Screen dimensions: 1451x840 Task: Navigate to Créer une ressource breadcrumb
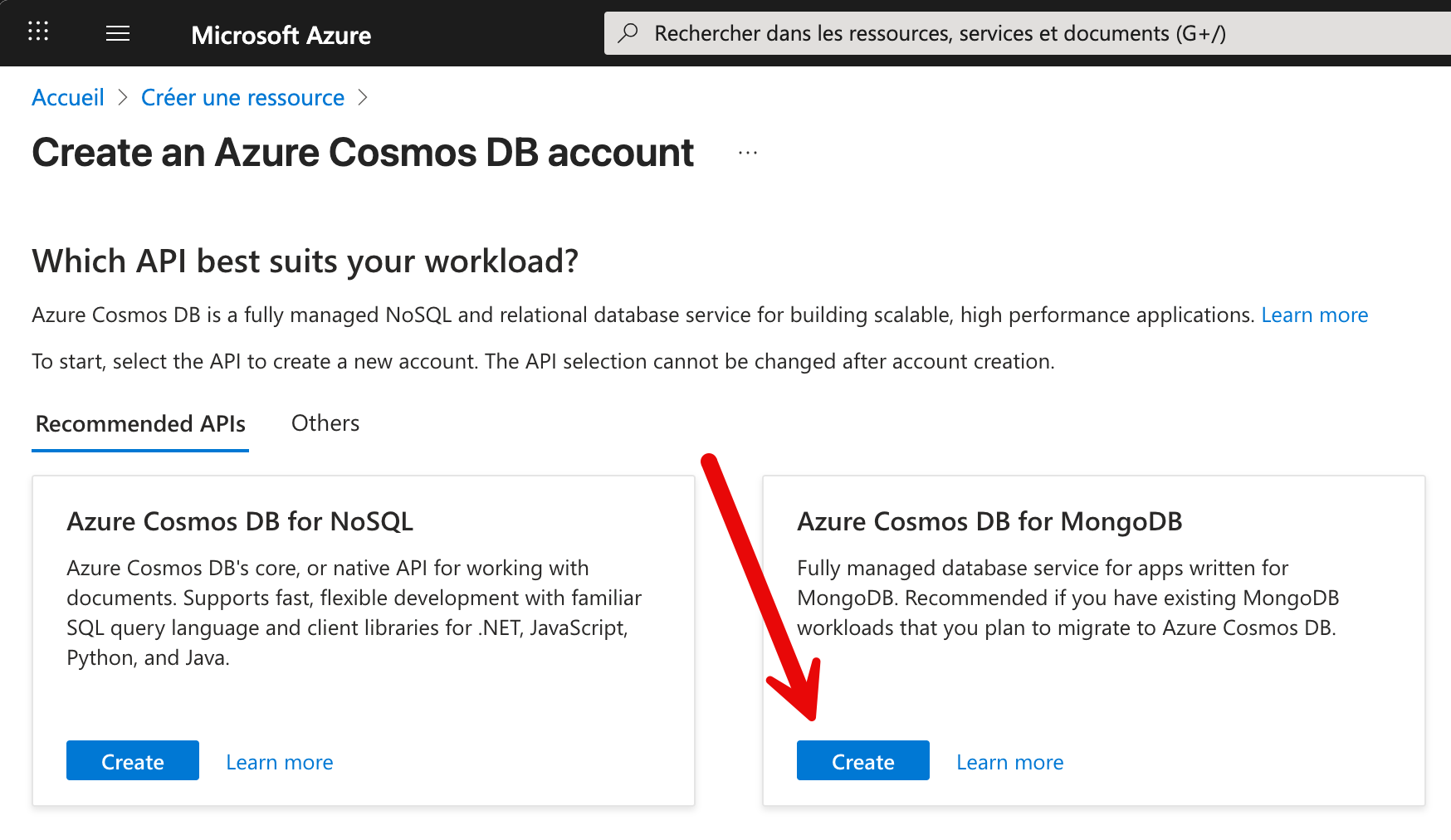[x=242, y=97]
